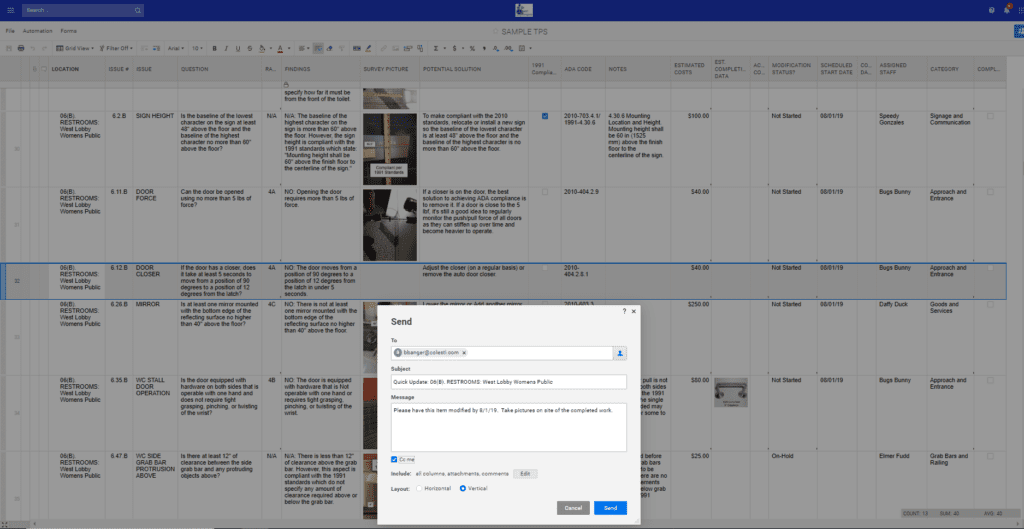Toggle the wrap text icon
The image size is (1024, 529).
pos(318,48)
